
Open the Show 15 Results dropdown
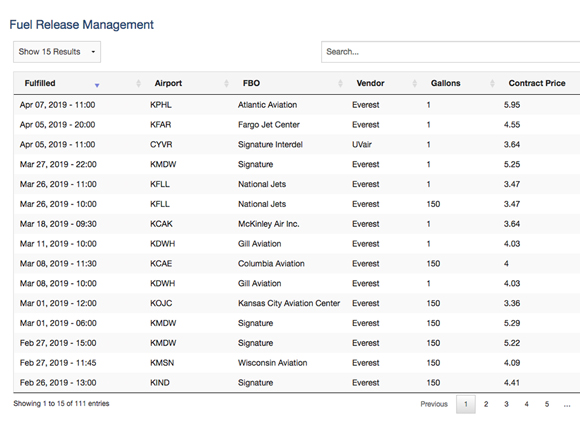tap(57, 52)
